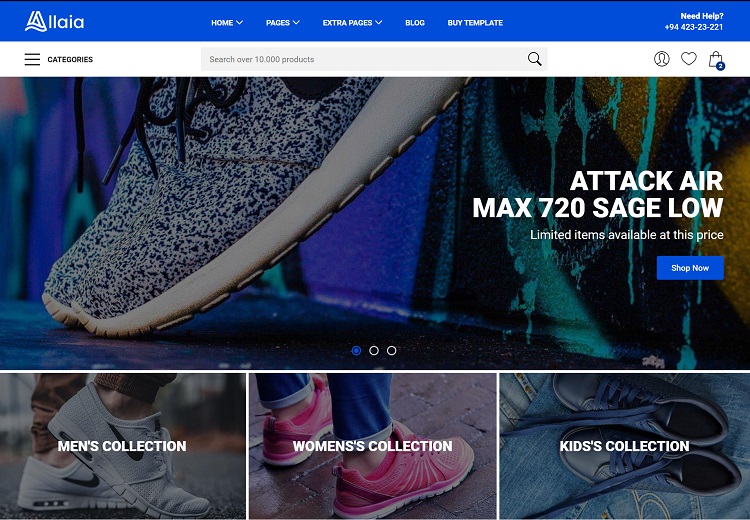
Task: Click the Need Help? text
Action: 702,16
